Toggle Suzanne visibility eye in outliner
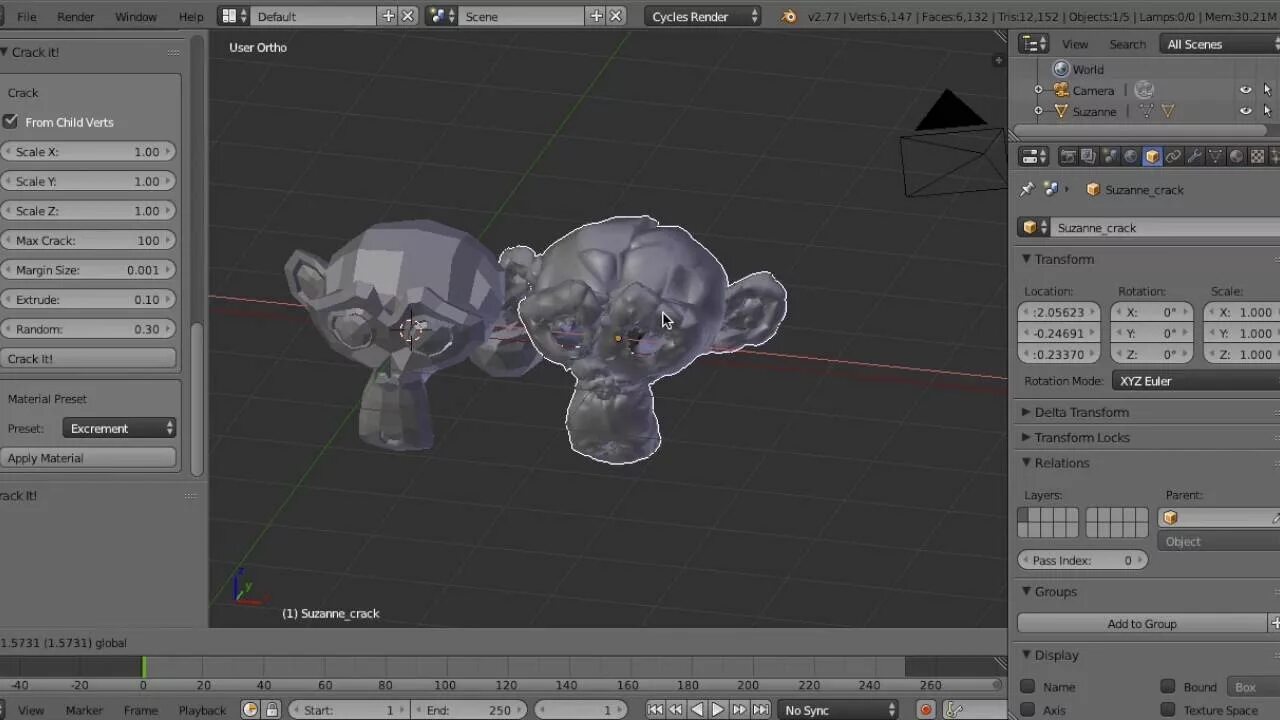This screenshot has height=720, width=1280. pos(1246,111)
